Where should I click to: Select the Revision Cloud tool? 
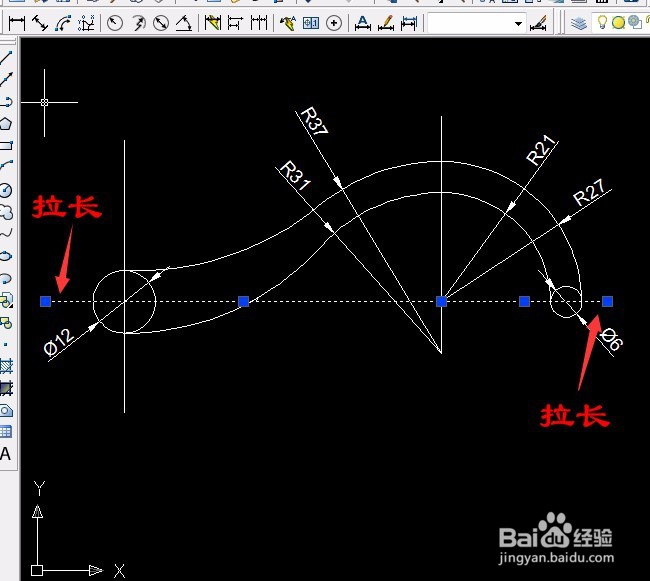(6, 212)
